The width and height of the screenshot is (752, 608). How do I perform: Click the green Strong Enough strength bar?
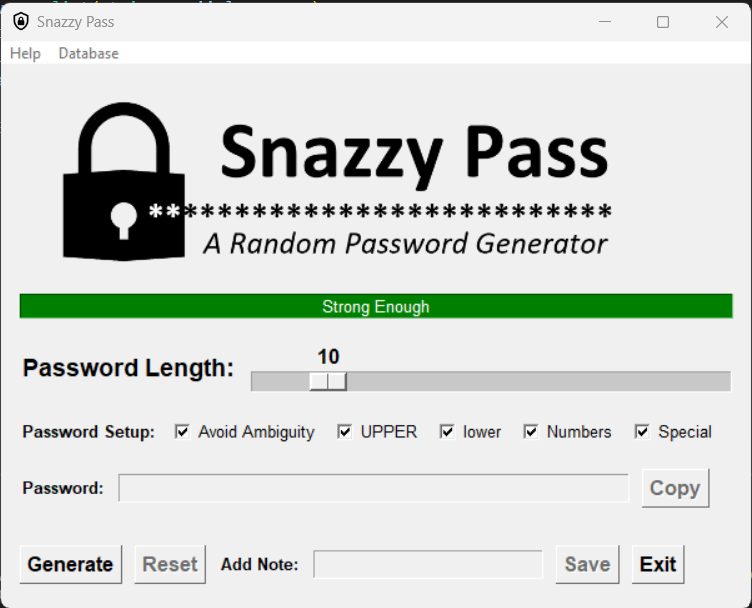click(x=376, y=306)
